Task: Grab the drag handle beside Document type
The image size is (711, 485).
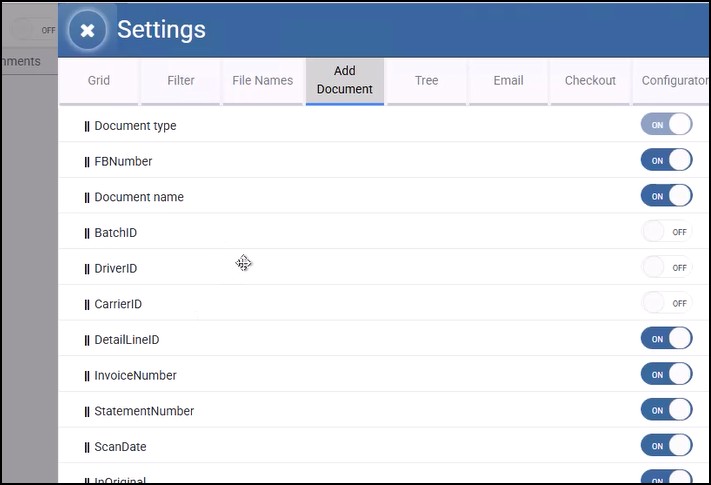Action: 87,126
